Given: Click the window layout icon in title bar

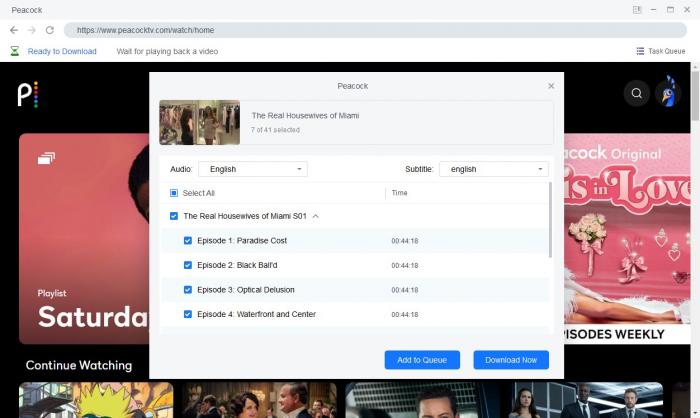Looking at the screenshot, I should pos(637,10).
